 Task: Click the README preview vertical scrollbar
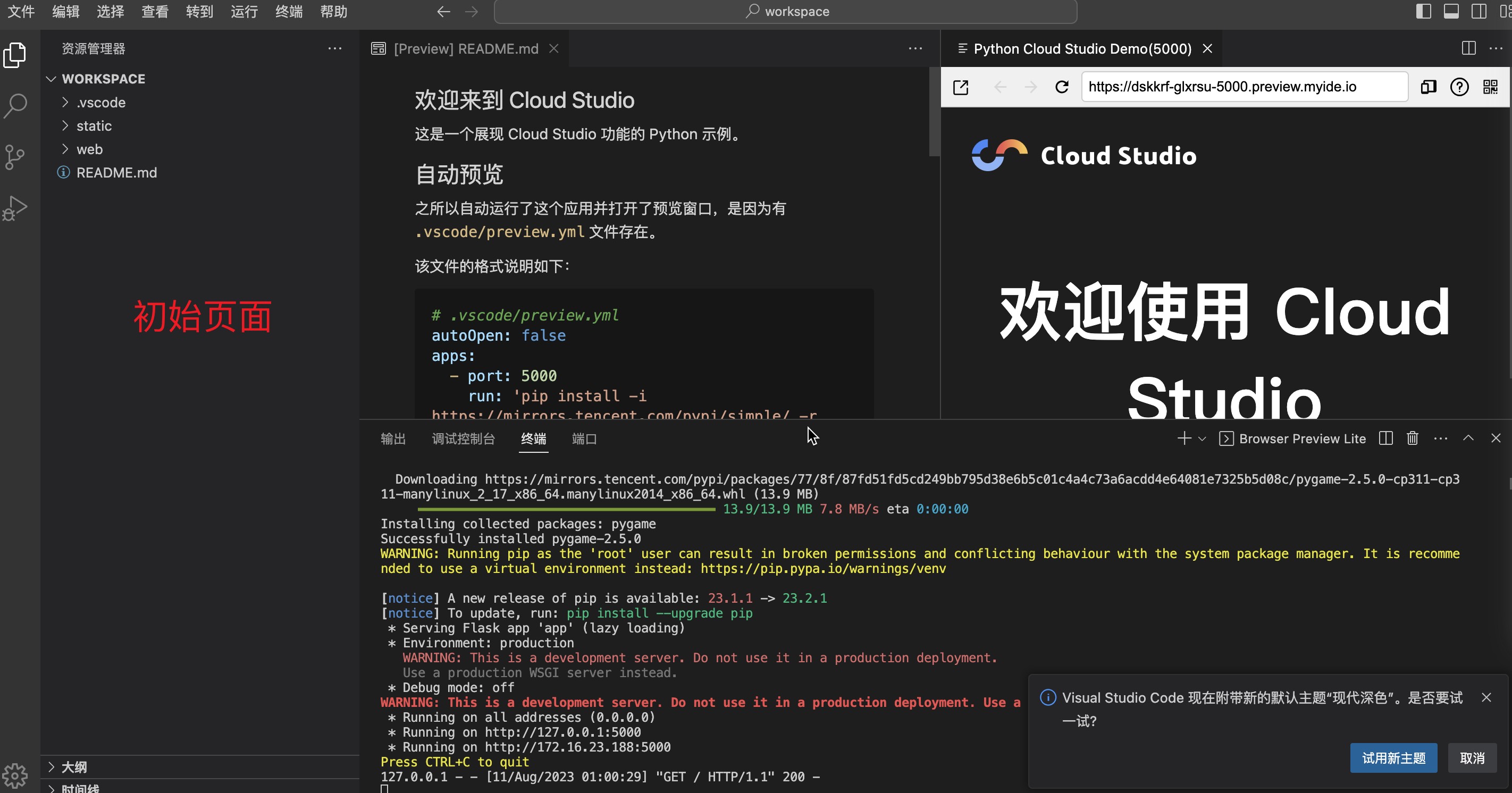934,112
